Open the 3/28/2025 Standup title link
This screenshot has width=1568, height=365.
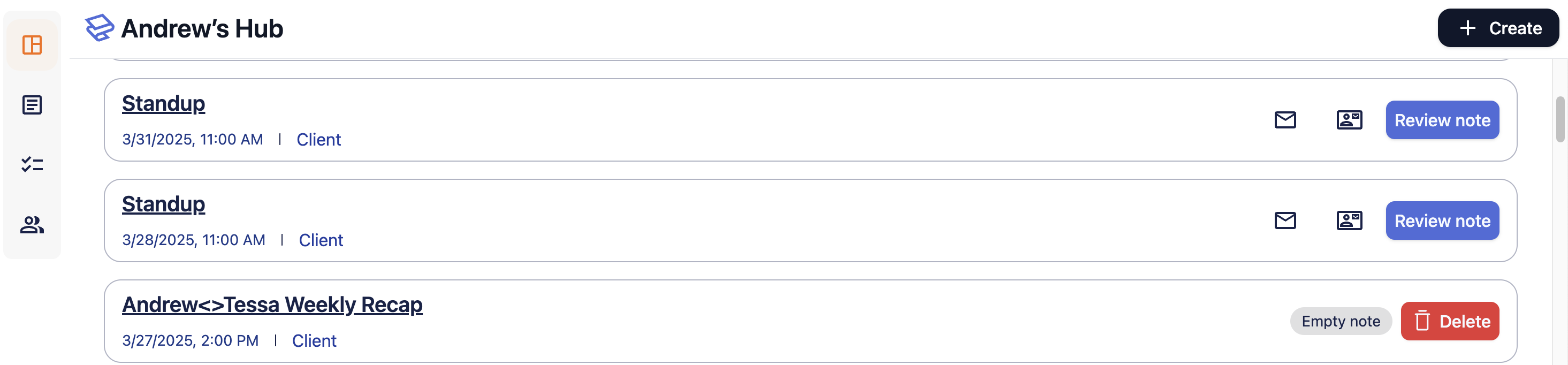(x=163, y=204)
